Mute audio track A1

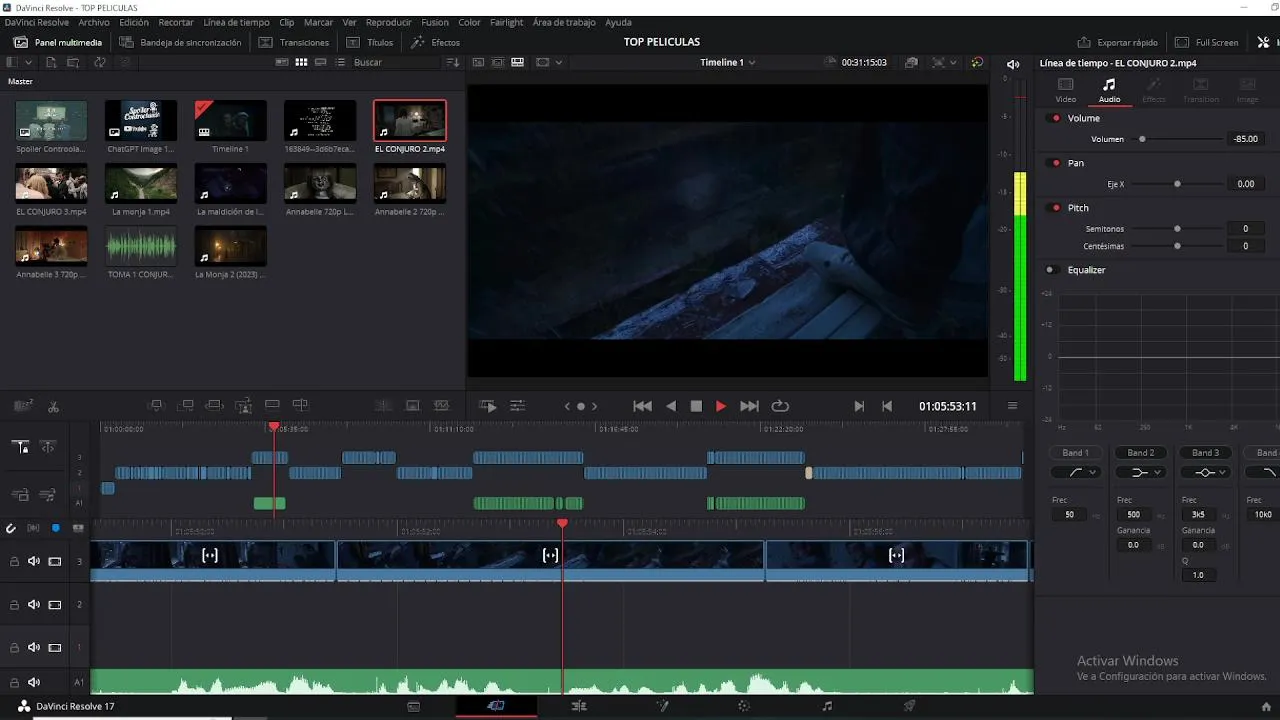tap(34, 682)
